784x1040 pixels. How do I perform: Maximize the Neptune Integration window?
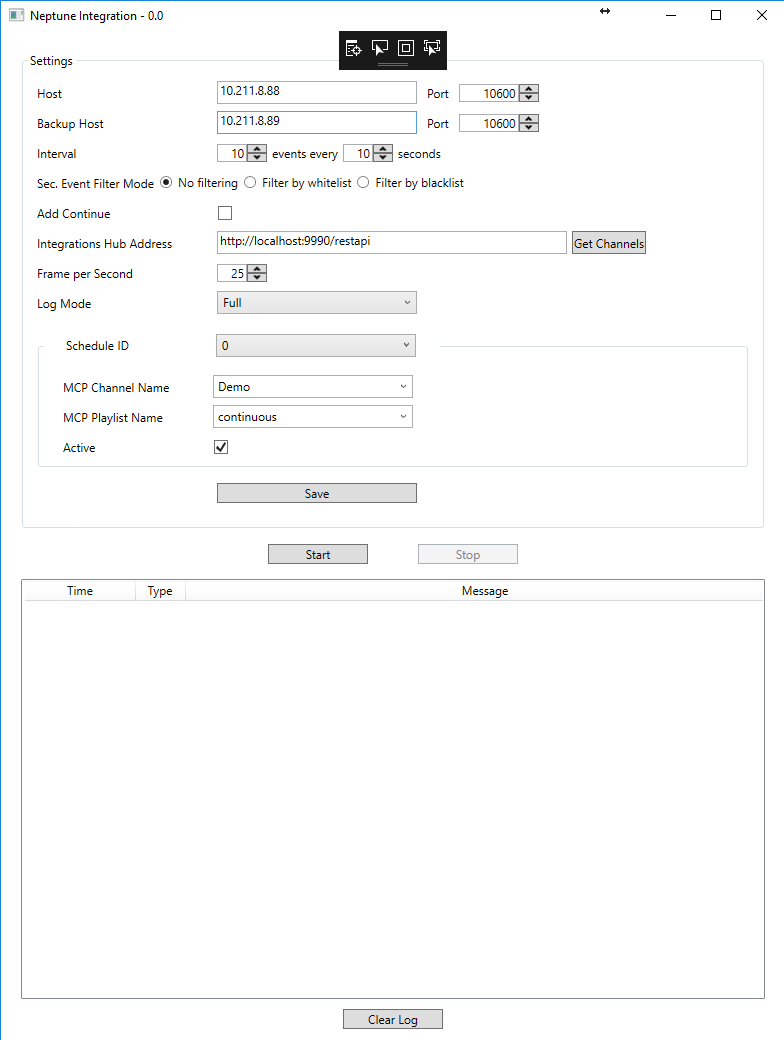coord(716,15)
